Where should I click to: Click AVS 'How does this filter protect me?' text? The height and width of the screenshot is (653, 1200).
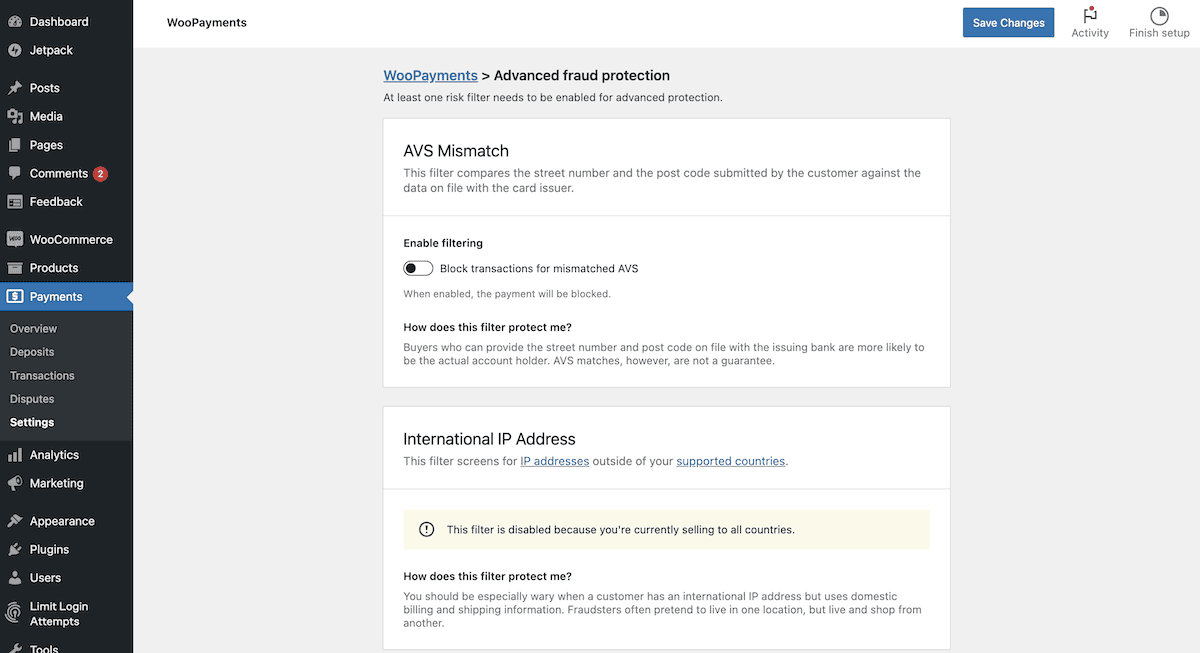(487, 327)
